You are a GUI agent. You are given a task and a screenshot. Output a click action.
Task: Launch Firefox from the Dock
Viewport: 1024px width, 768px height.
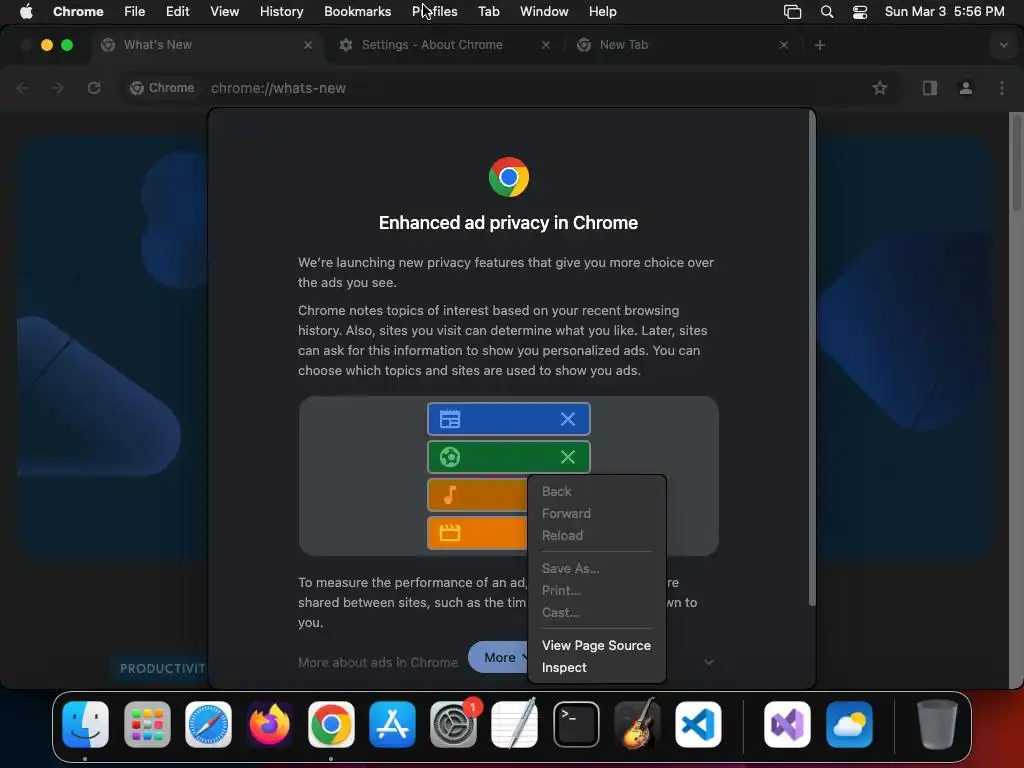tap(270, 724)
